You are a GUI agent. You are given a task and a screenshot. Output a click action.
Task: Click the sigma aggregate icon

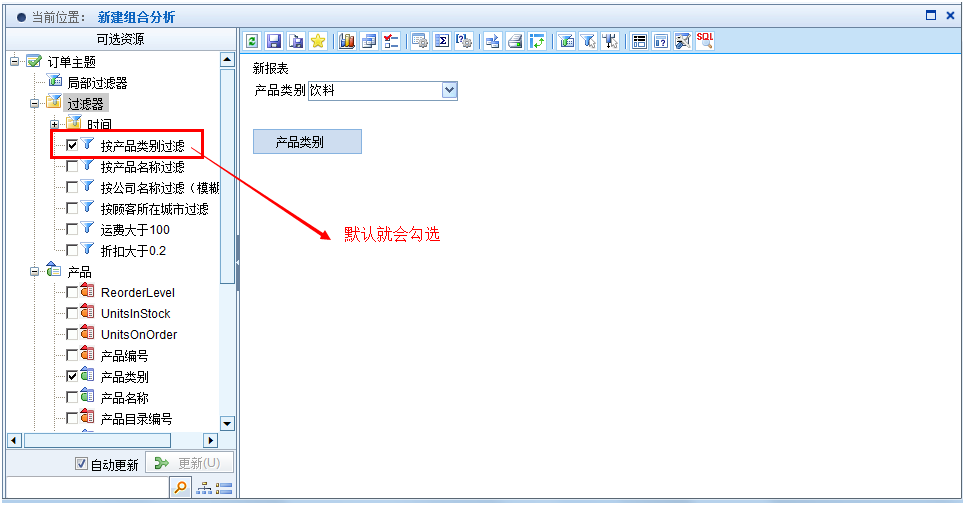(x=442, y=41)
